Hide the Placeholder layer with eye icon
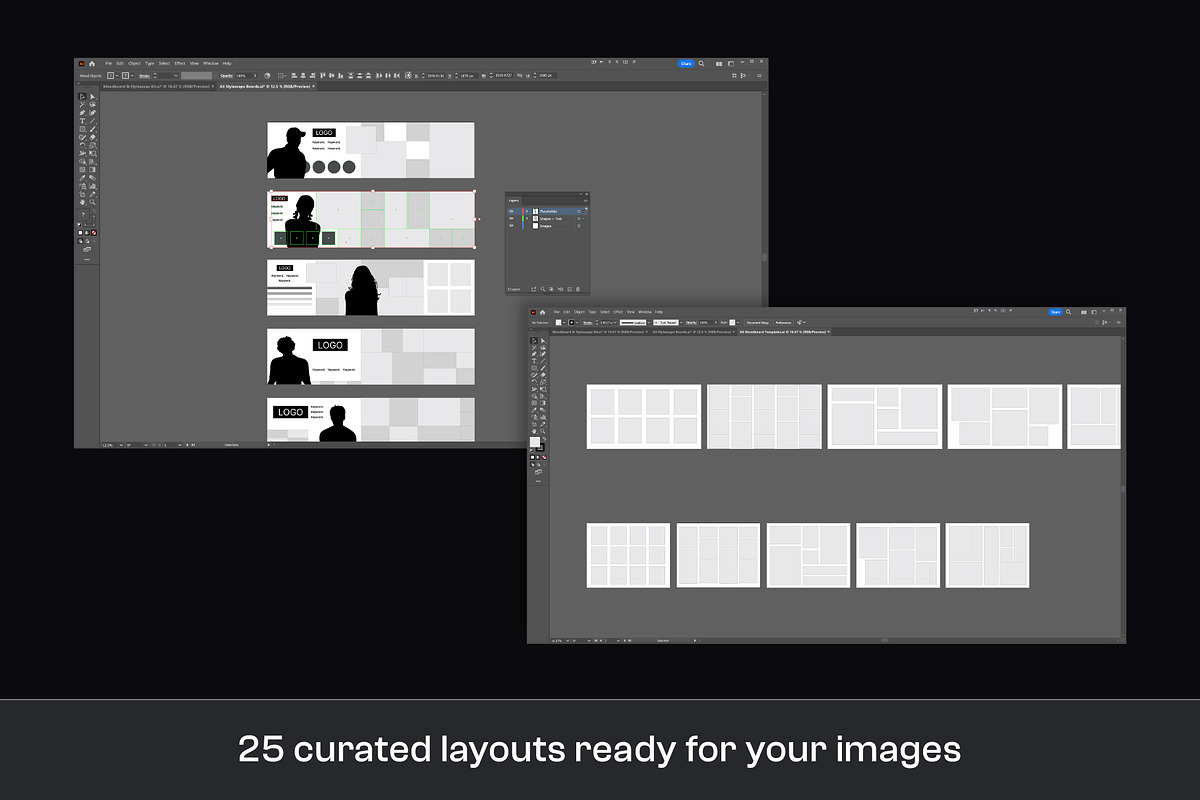This screenshot has height=800, width=1200. (x=511, y=211)
